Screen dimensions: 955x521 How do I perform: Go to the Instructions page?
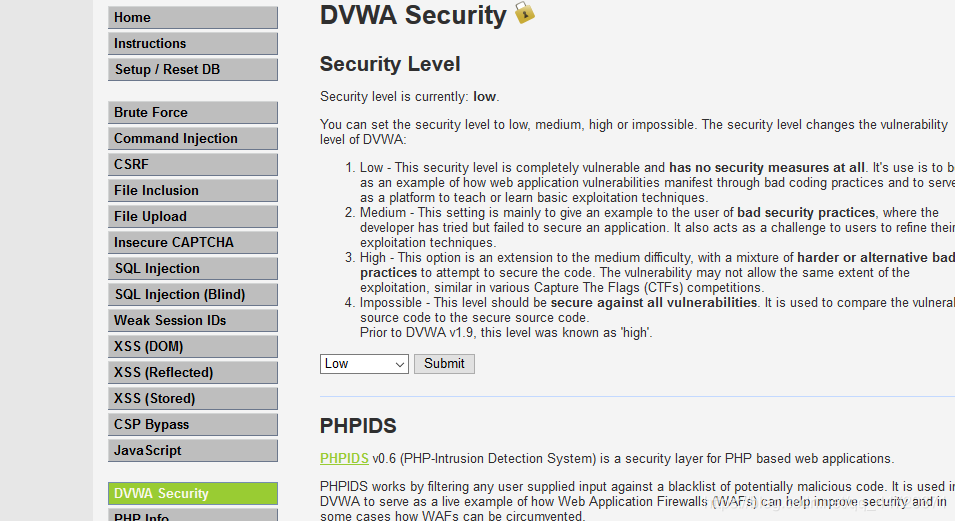coord(192,44)
